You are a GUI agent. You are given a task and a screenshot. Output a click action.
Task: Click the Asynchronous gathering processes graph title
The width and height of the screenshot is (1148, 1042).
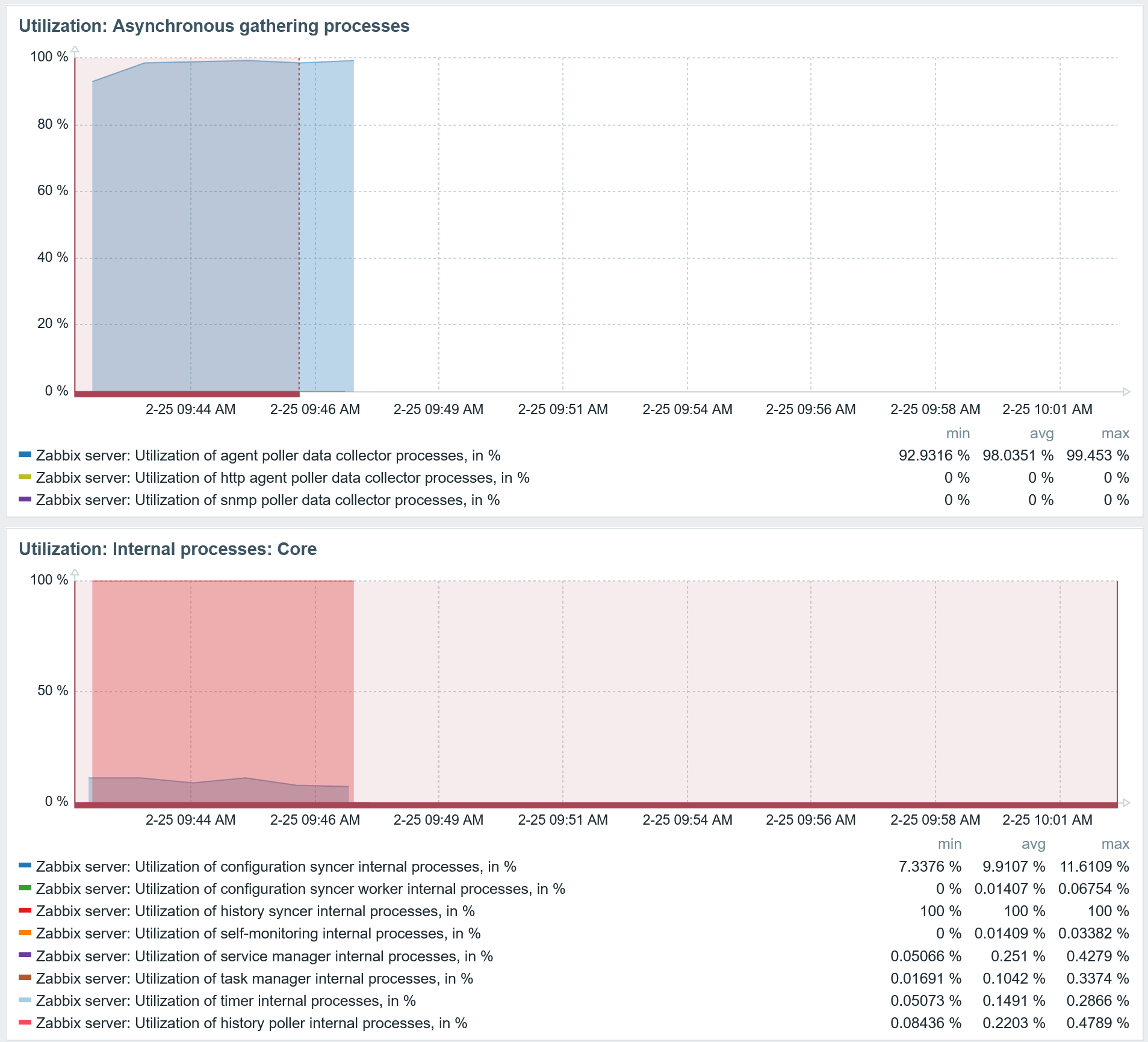(x=214, y=26)
